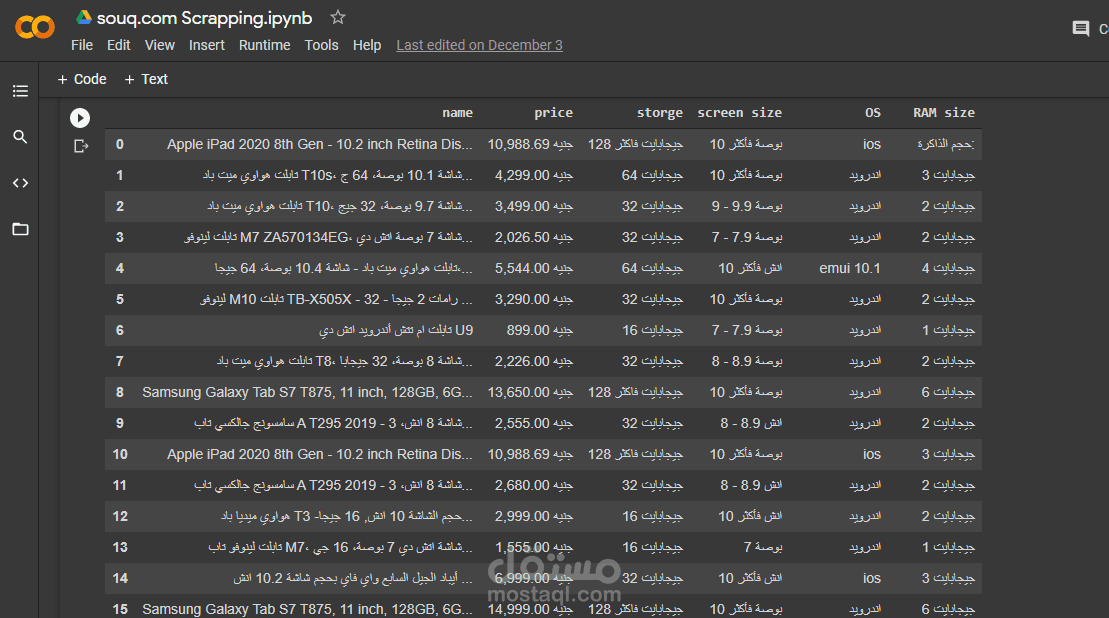Image resolution: width=1109 pixels, height=618 pixels.
Task: Click name cell containing M7 ZA570134EG
Action: tap(328, 238)
